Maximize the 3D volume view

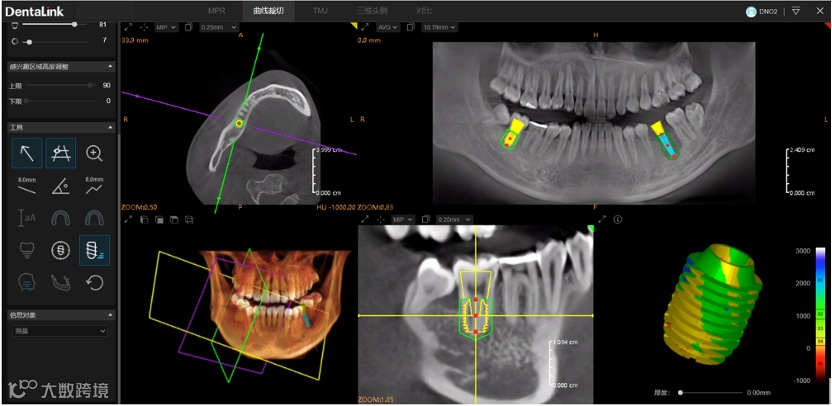pos(128,219)
